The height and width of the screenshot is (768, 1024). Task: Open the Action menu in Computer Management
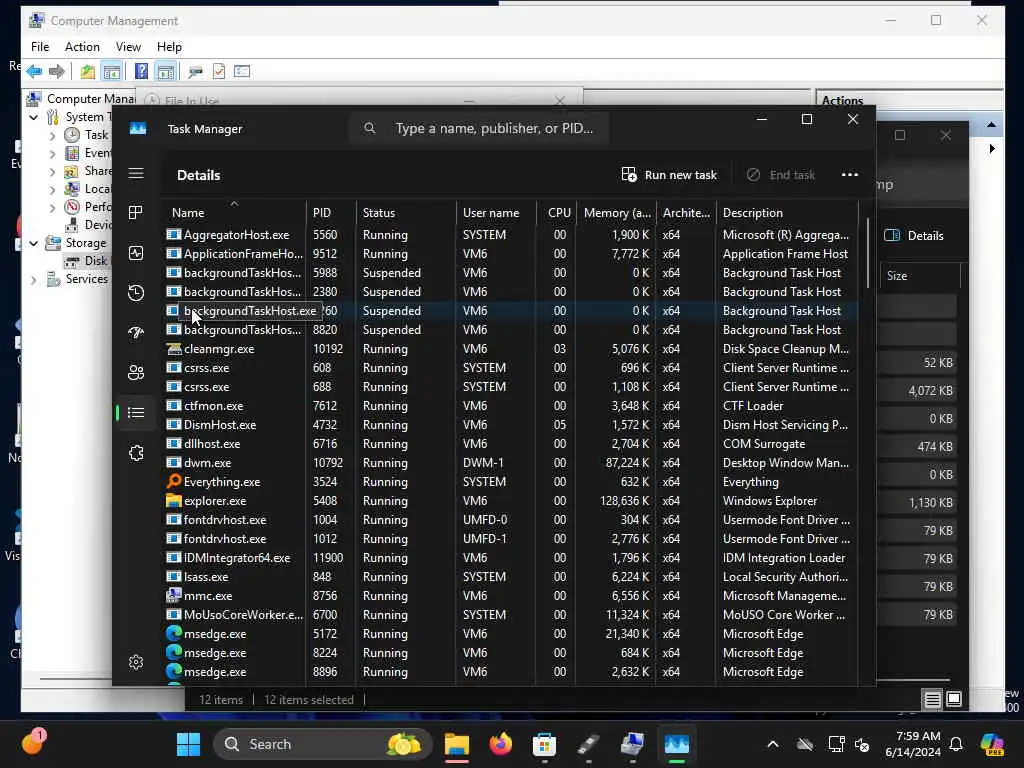click(x=82, y=46)
